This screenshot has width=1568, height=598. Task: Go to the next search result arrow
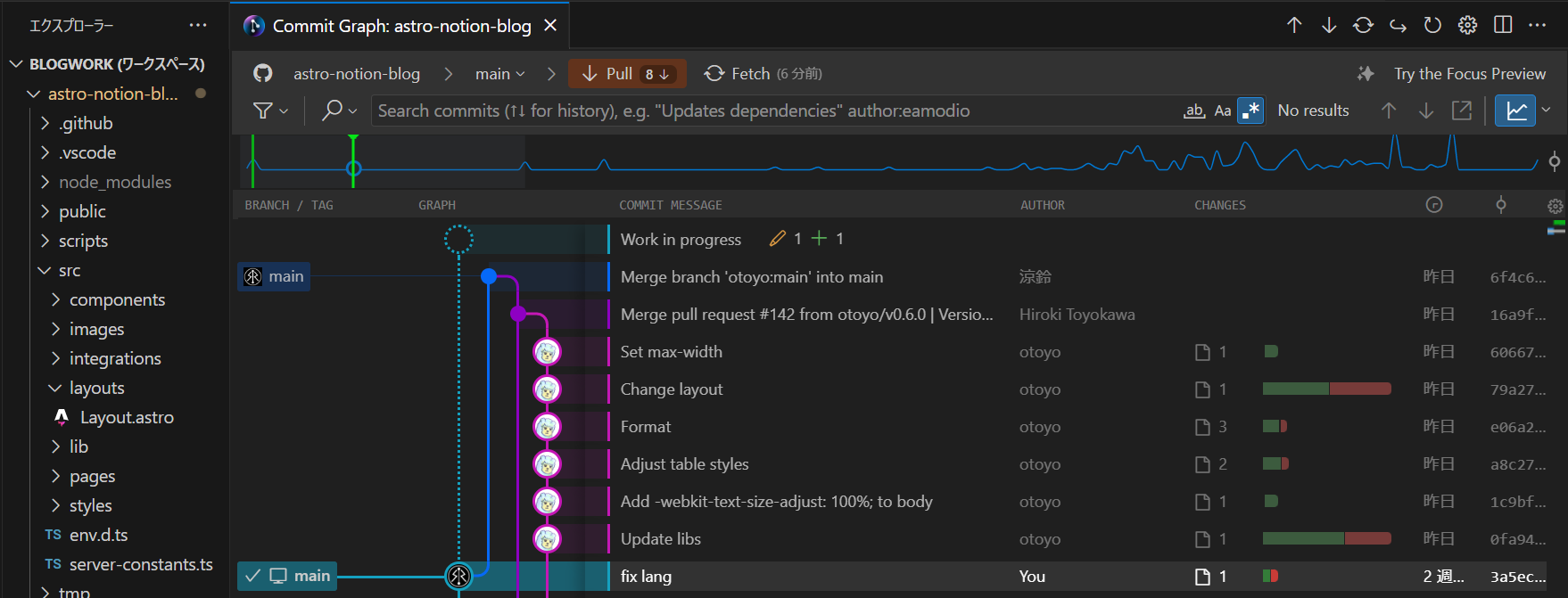pyautogui.click(x=1426, y=111)
